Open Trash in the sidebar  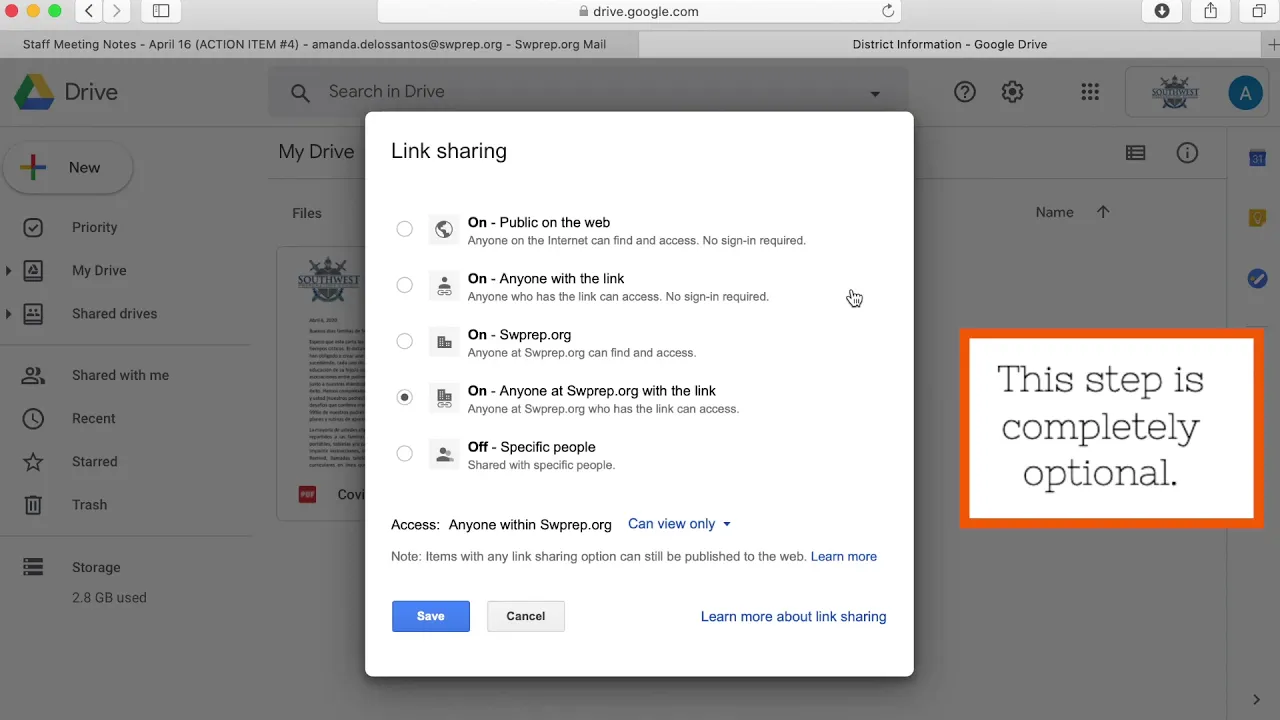89,505
